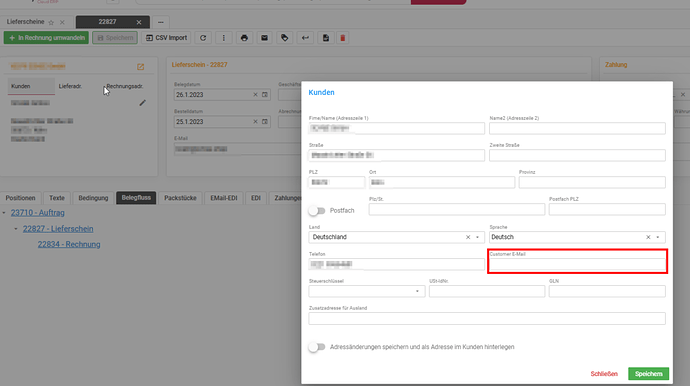This screenshot has height=386, width=690.
Task: Clear the Land Deutschland selection
Action: coord(468,237)
